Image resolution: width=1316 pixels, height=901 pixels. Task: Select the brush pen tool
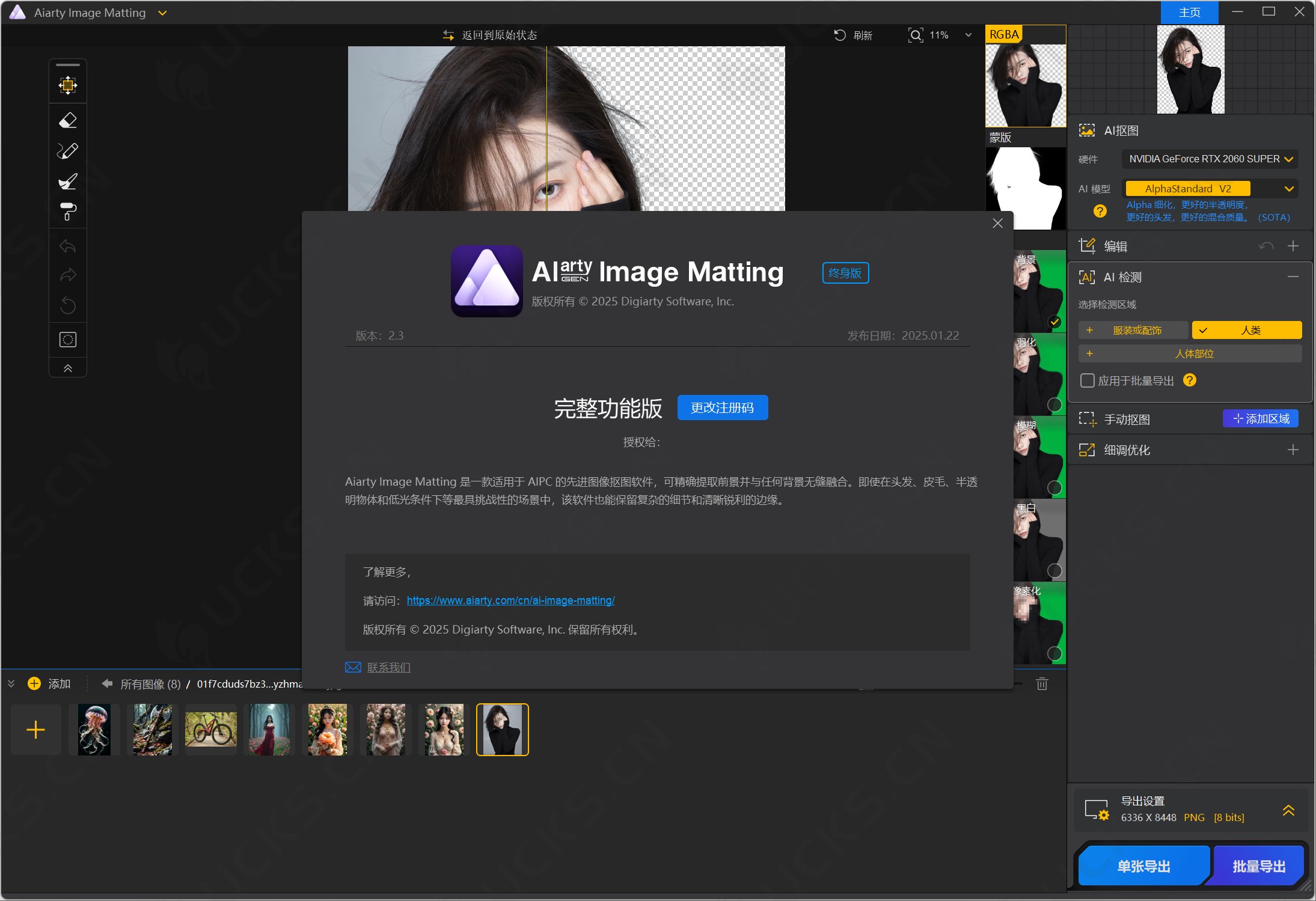(68, 151)
